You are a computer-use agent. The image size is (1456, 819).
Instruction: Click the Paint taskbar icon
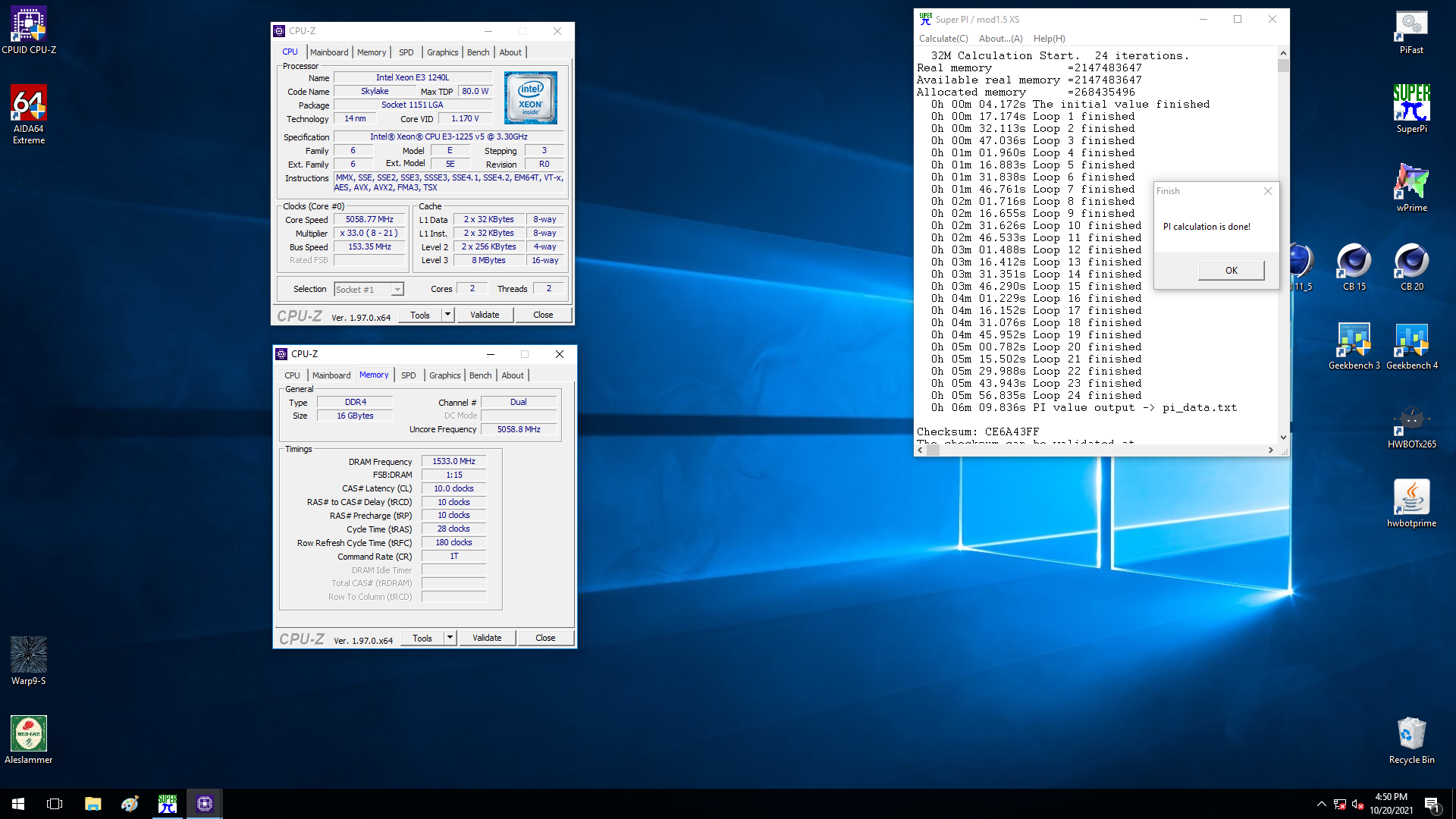[130, 804]
